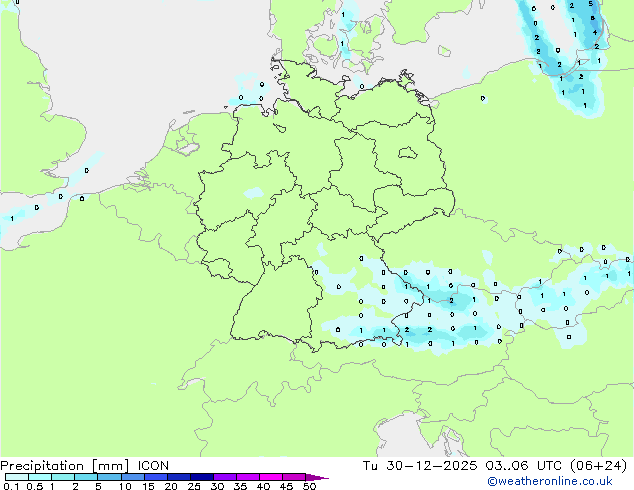Click the "Precipitation" title word
Viewport: 634px width, 490px height.
pos(42,466)
